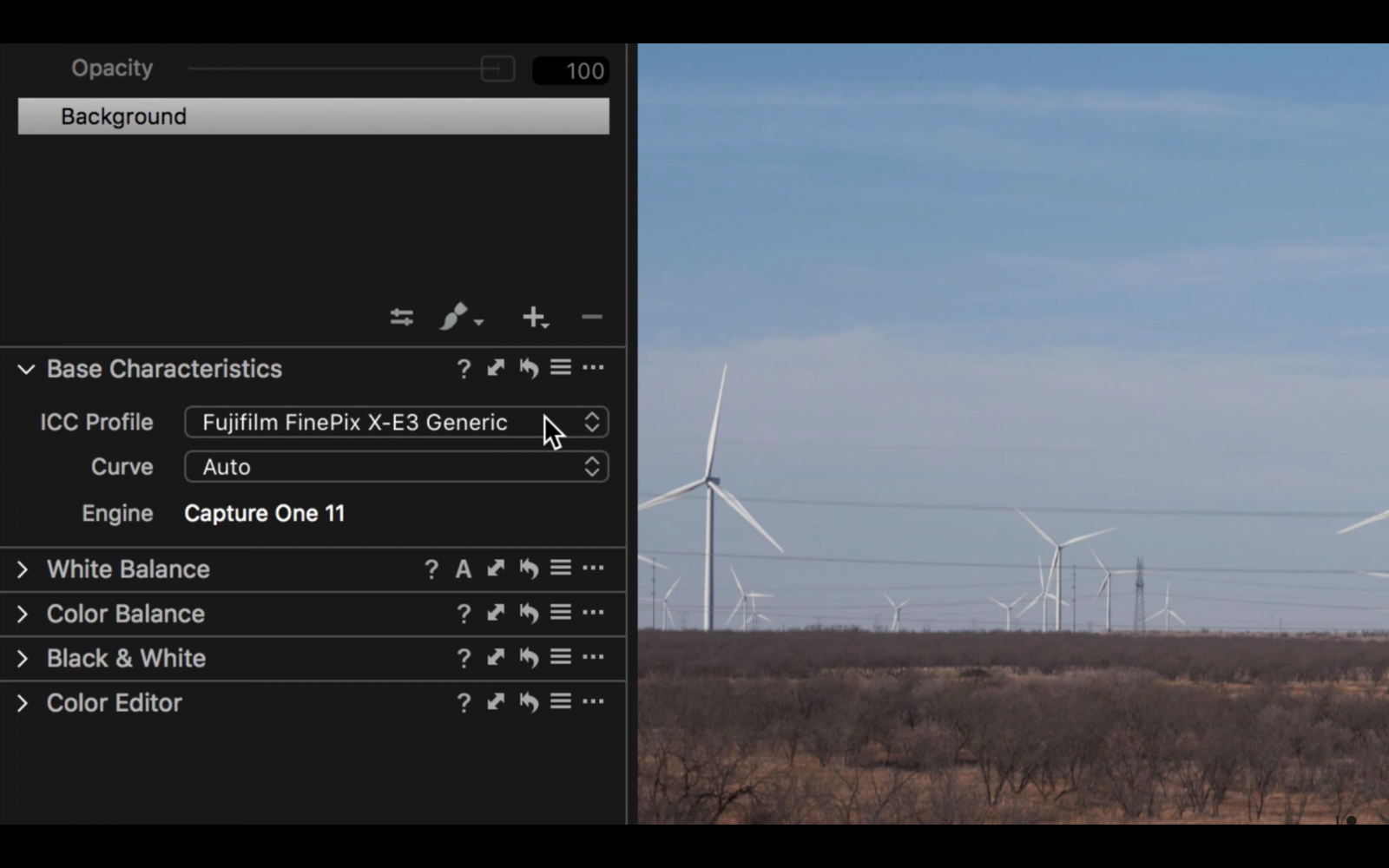Collapse the Base Characteristics section
Image resolution: width=1389 pixels, height=868 pixels.
[25, 369]
